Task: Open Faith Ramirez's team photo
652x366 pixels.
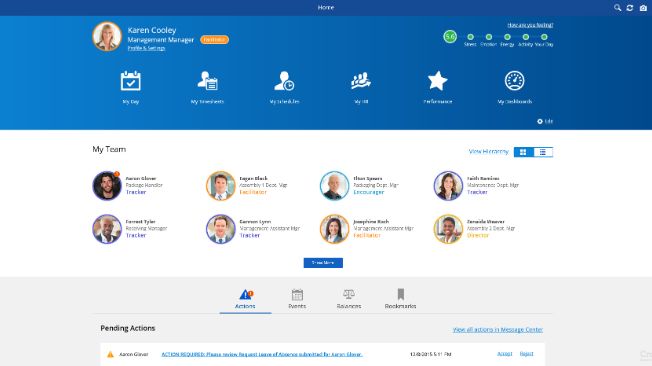Action: click(x=448, y=185)
